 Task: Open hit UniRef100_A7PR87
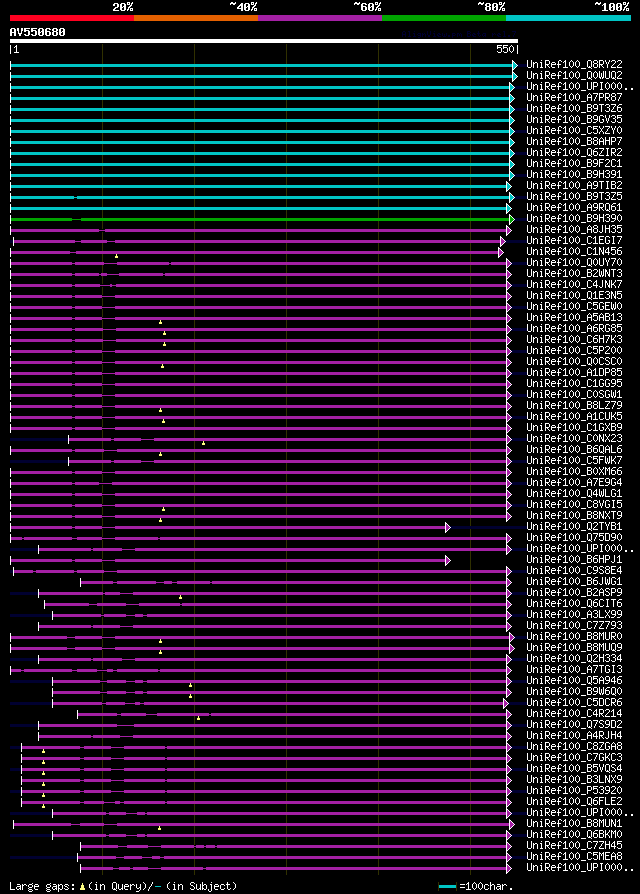click(574, 97)
